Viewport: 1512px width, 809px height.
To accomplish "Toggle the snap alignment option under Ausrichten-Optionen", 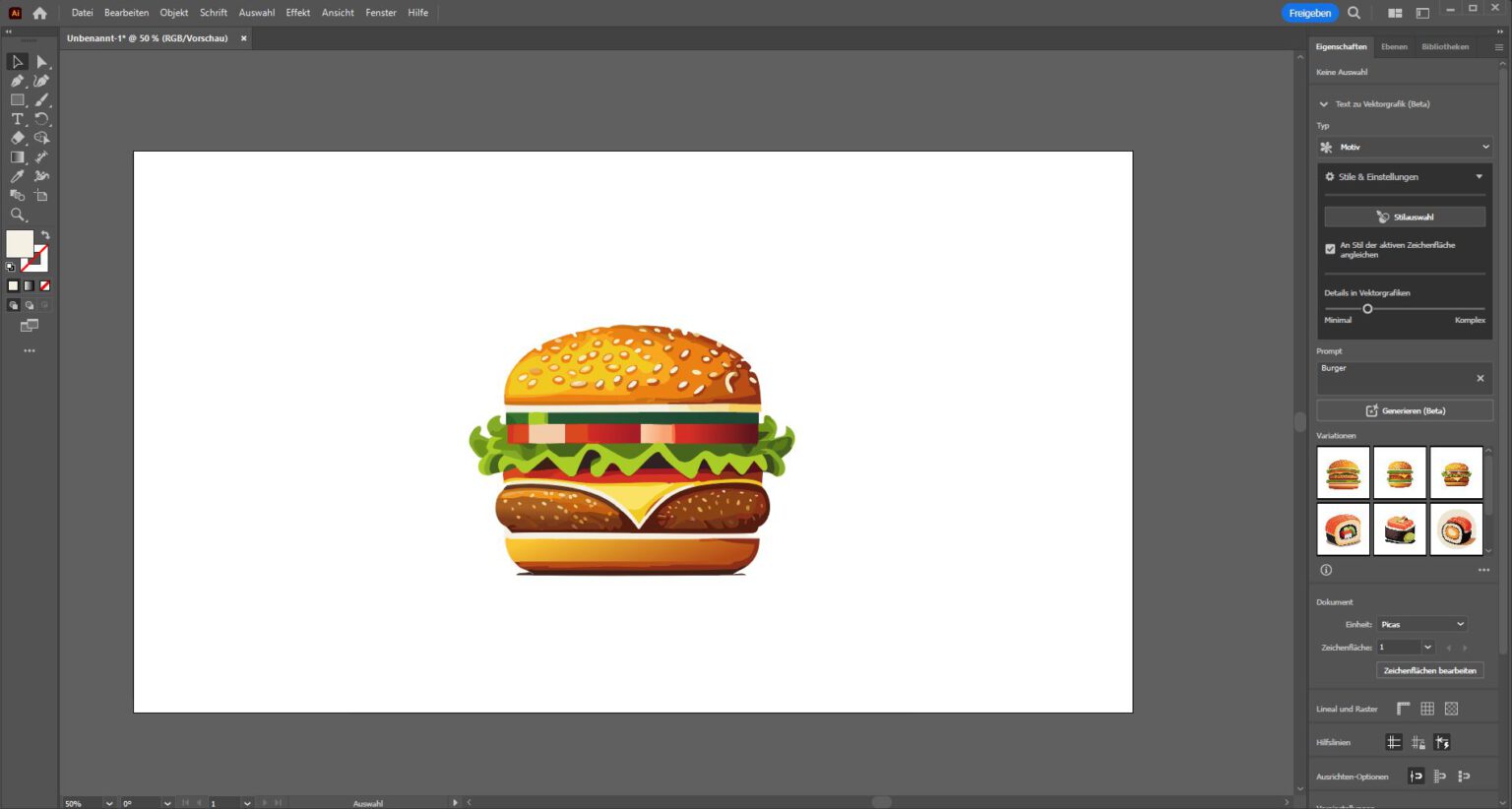I will tap(1417, 776).
